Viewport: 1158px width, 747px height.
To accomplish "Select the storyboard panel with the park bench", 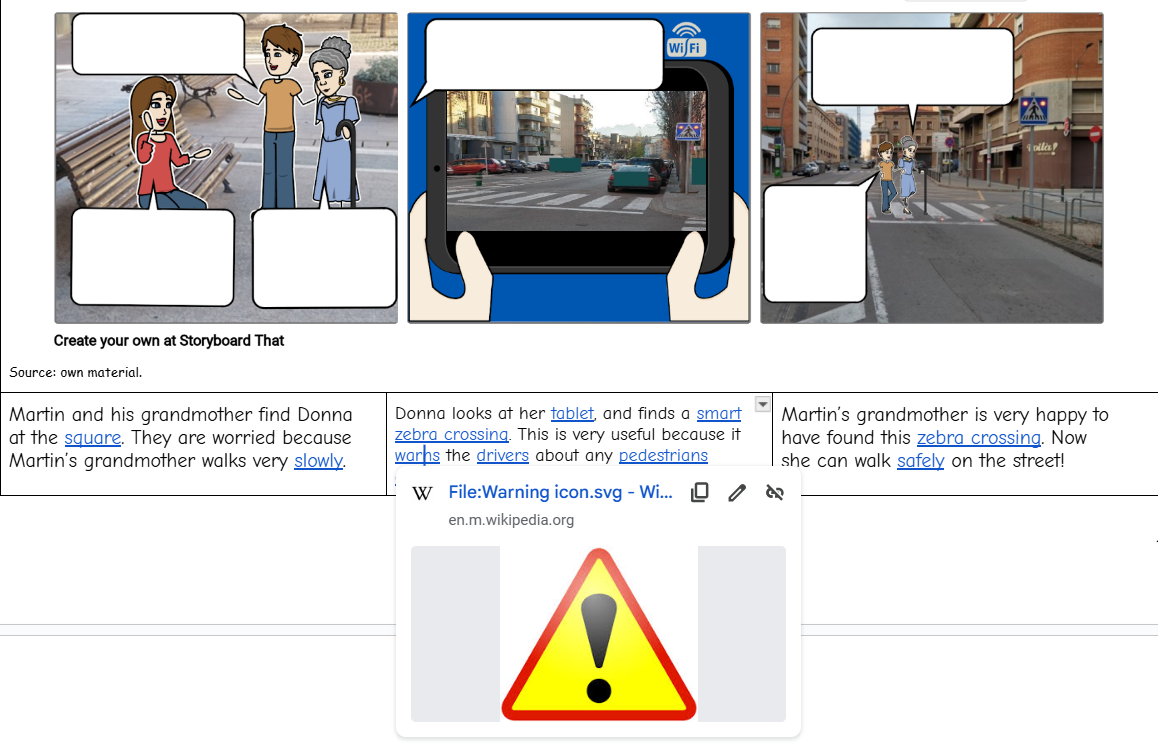I will tap(226, 168).
